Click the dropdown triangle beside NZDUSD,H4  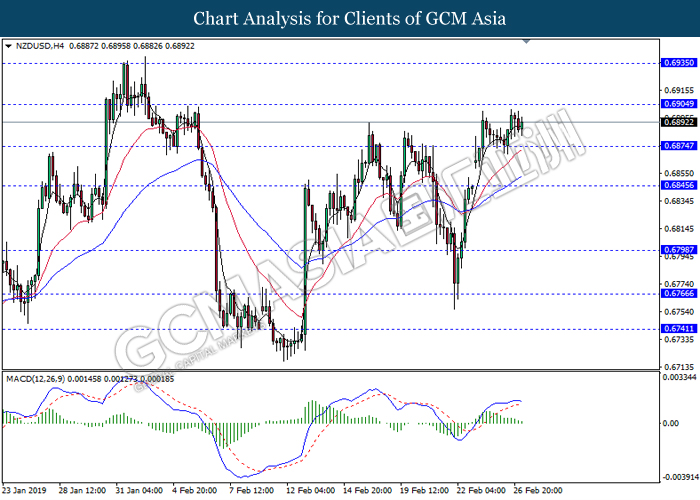click(8, 46)
